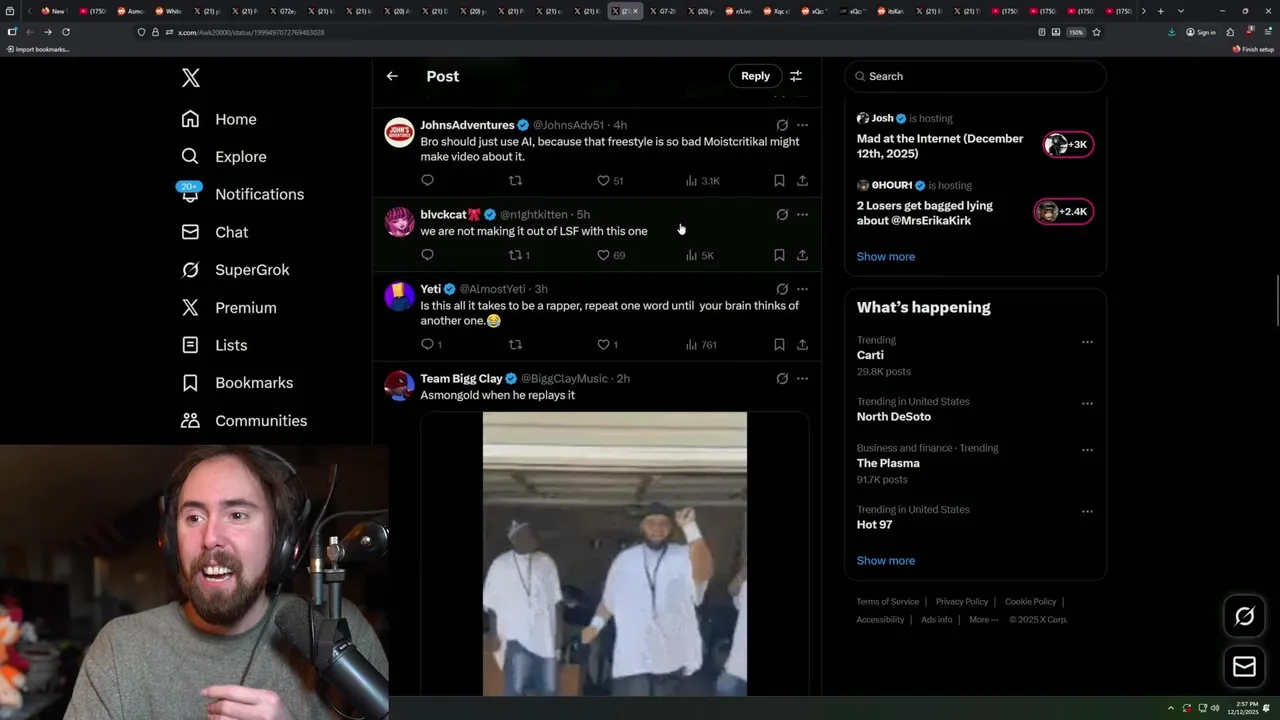
Task: Open Grok icon on blvckcat post
Action: pyautogui.click(x=782, y=214)
